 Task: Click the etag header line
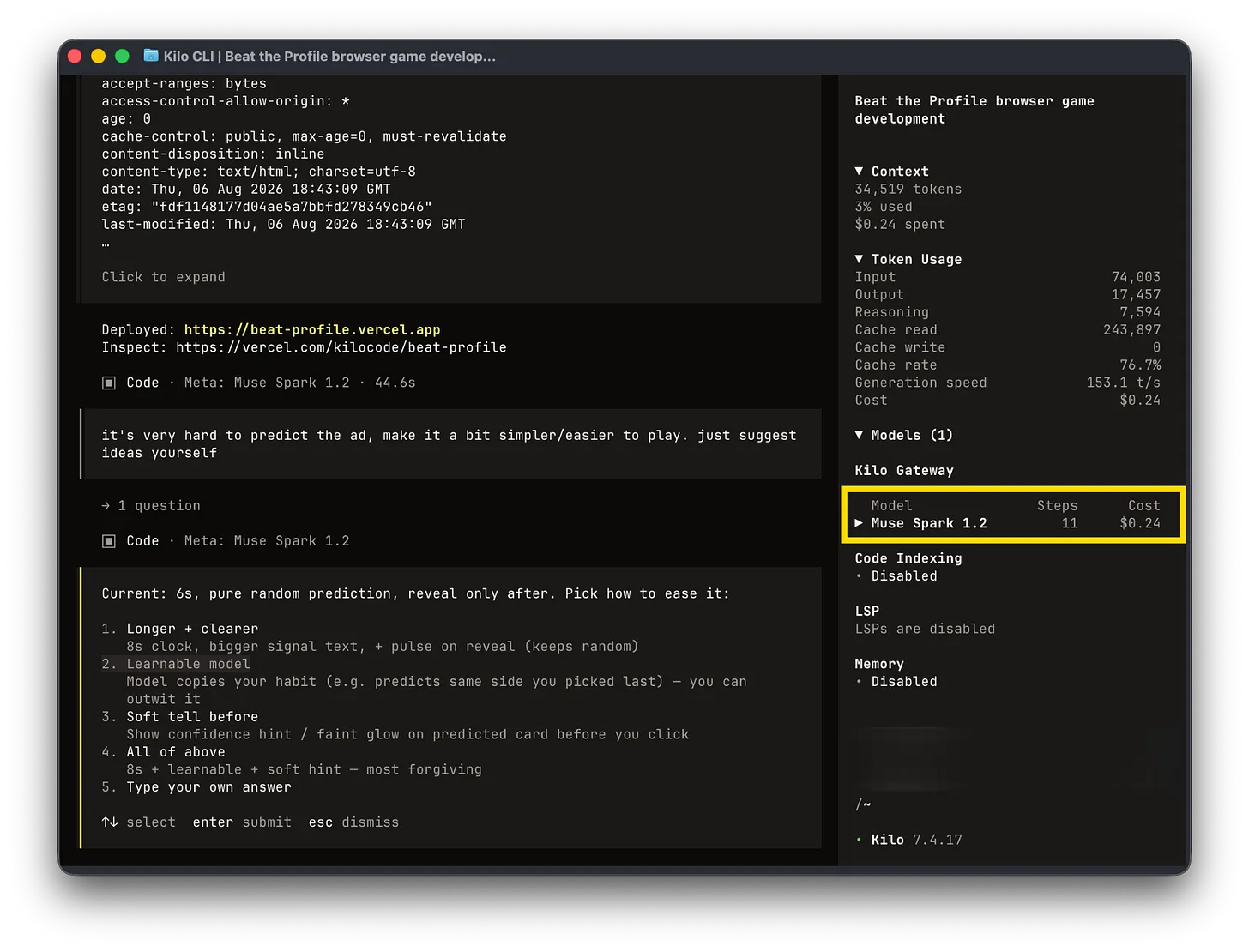click(x=267, y=207)
